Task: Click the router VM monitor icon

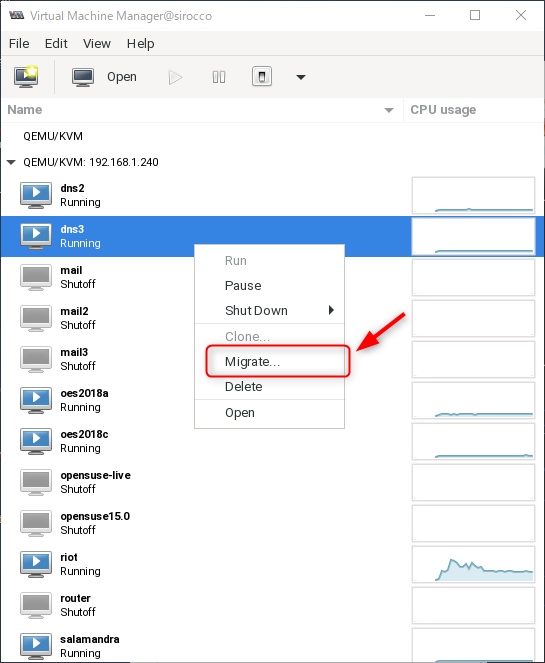Action: 36,605
